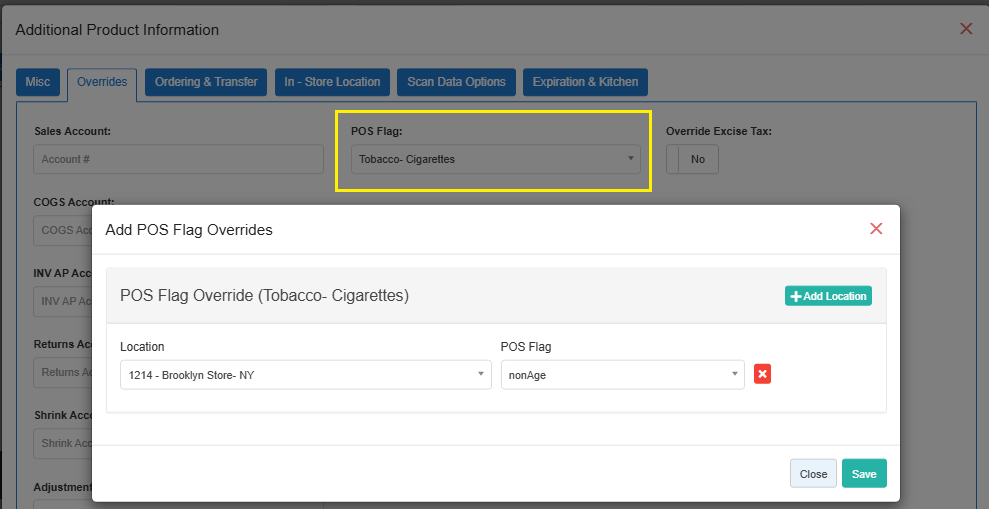Toggle the Override Excise Tax switch
This screenshot has height=509, width=989.
coord(692,159)
